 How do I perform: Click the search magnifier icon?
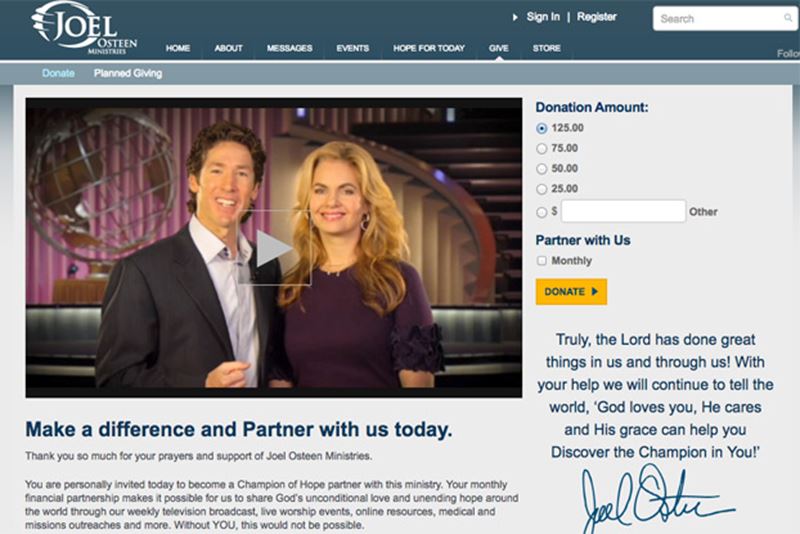point(788,18)
